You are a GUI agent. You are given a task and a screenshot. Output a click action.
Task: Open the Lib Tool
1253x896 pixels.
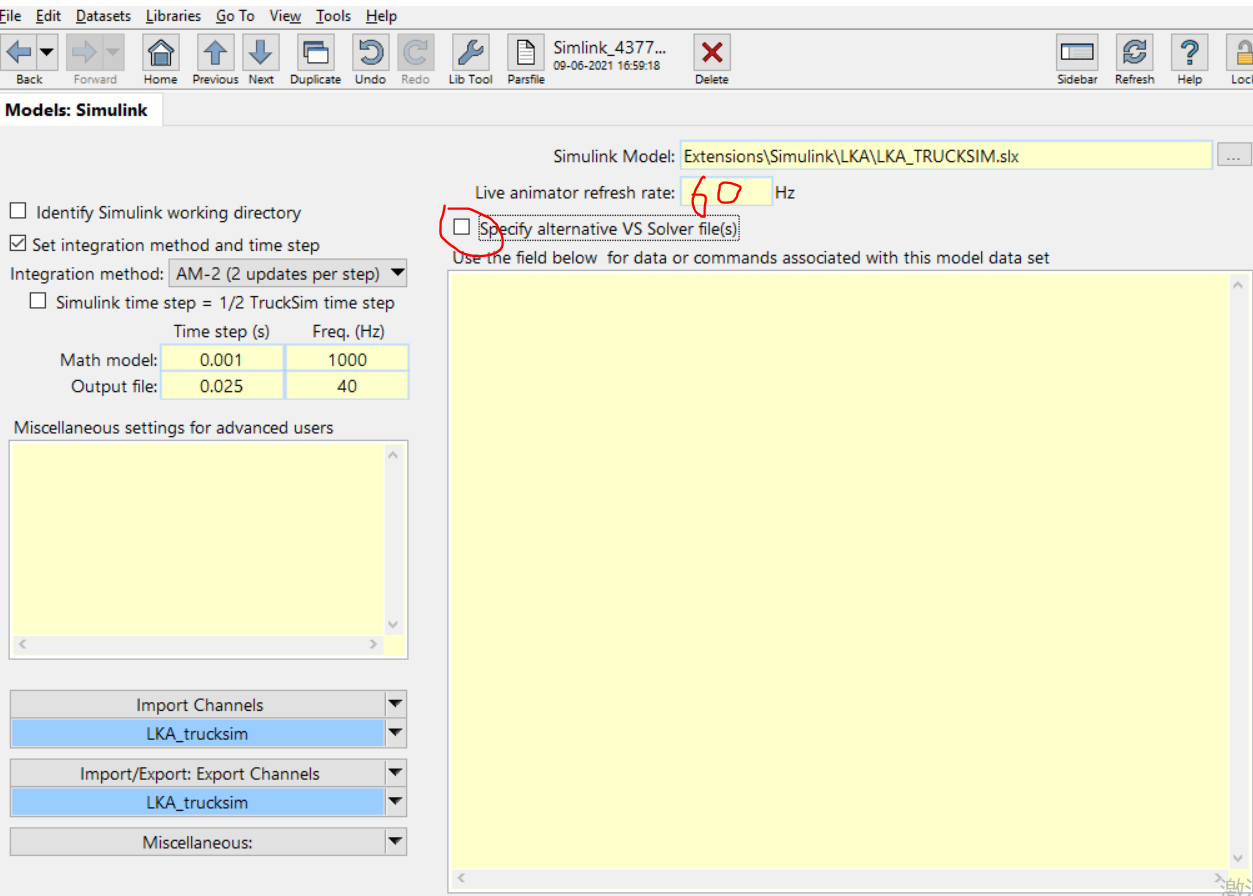(x=470, y=52)
